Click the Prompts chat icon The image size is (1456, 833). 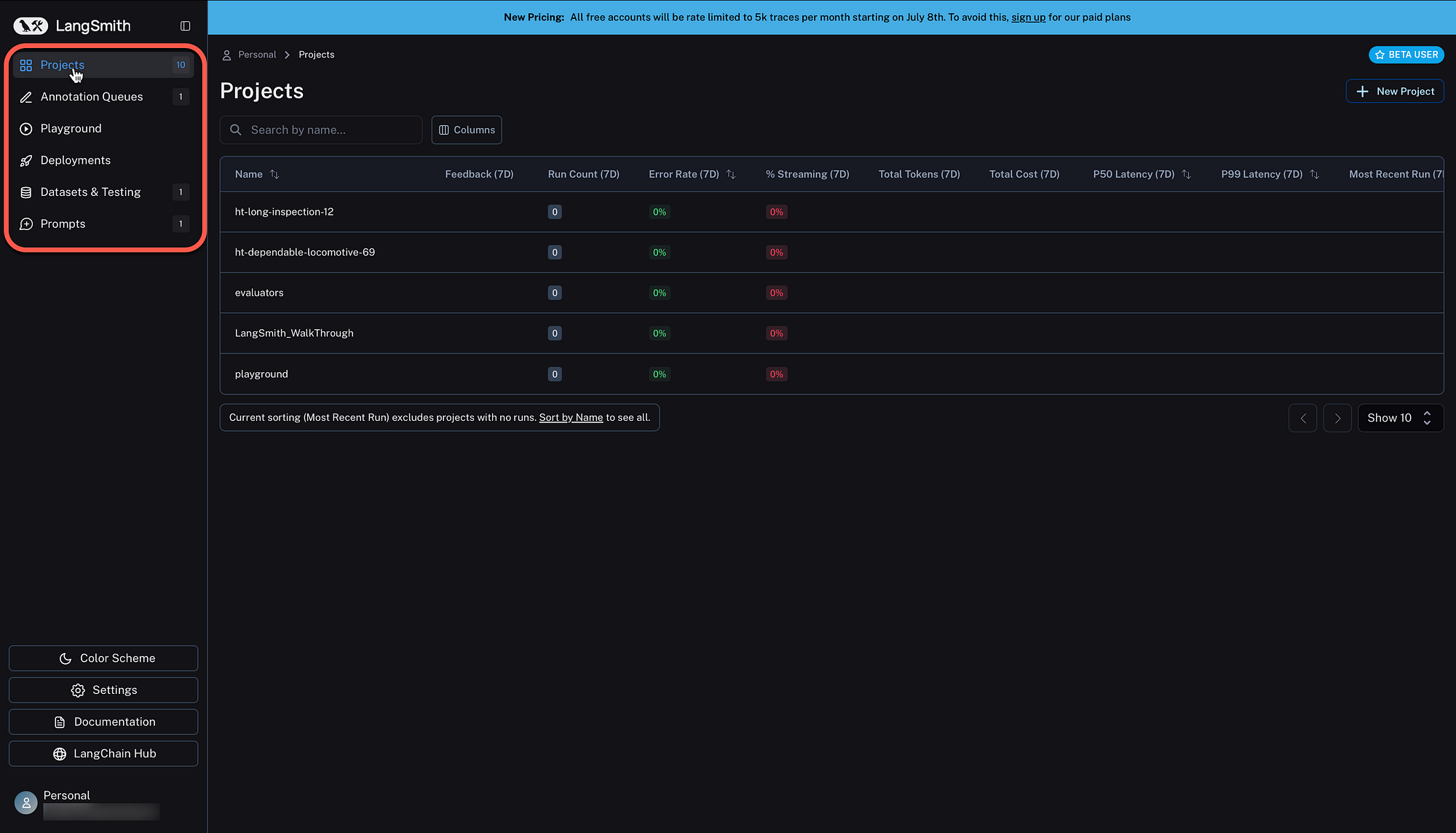tap(26, 224)
